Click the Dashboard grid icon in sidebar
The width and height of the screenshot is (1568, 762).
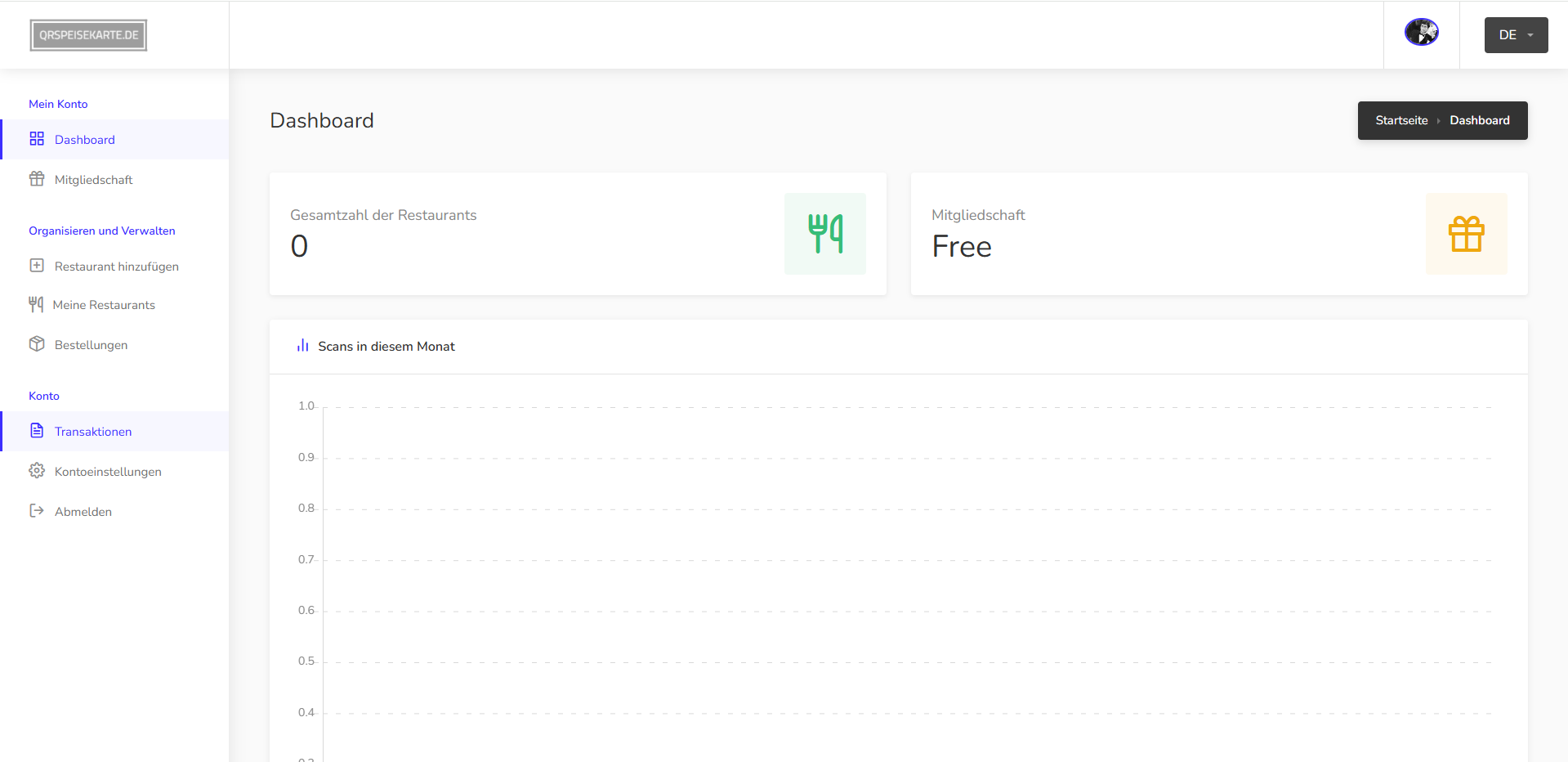(x=37, y=139)
